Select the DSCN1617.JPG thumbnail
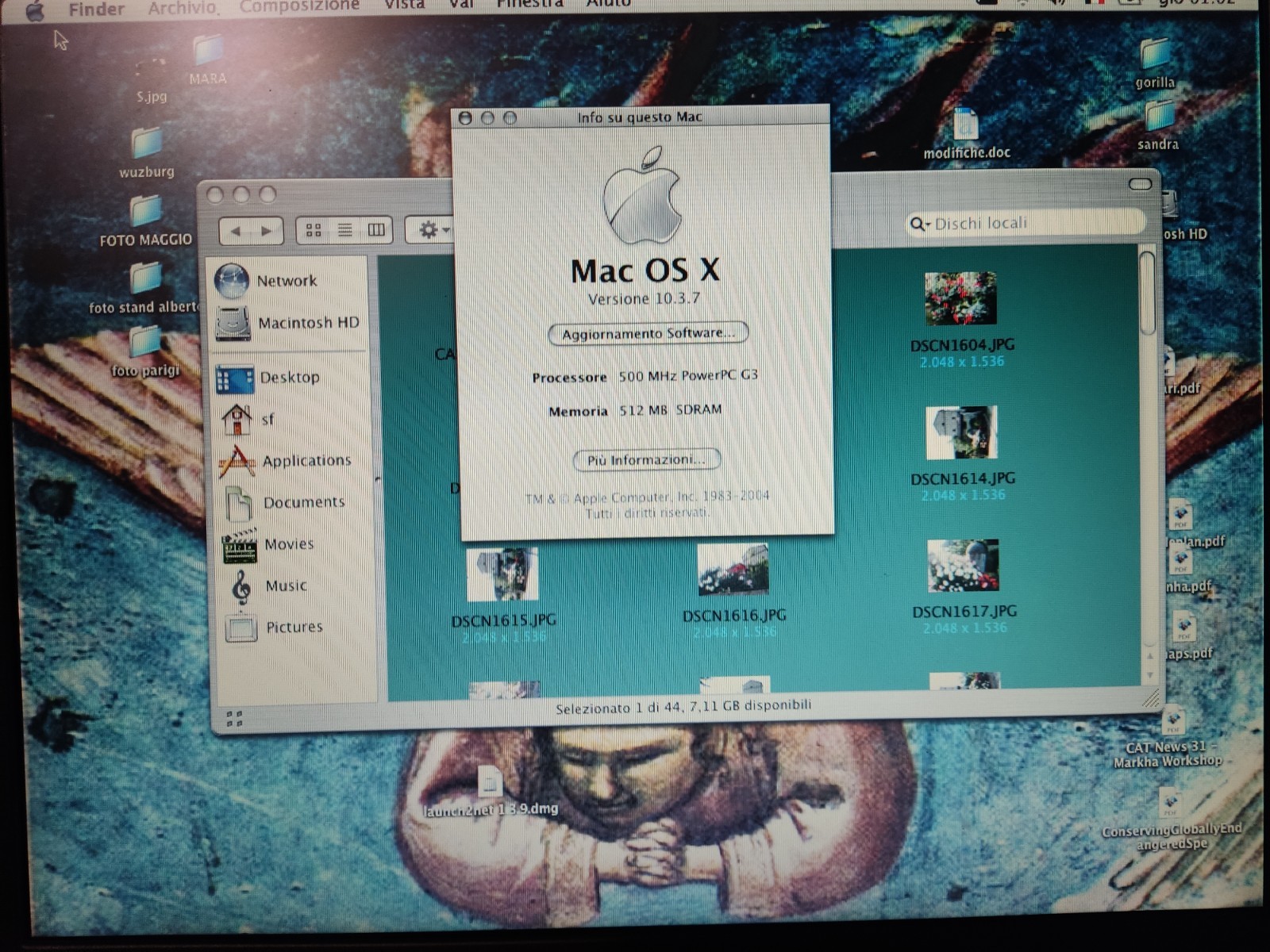The width and height of the screenshot is (1270, 952). (963, 566)
